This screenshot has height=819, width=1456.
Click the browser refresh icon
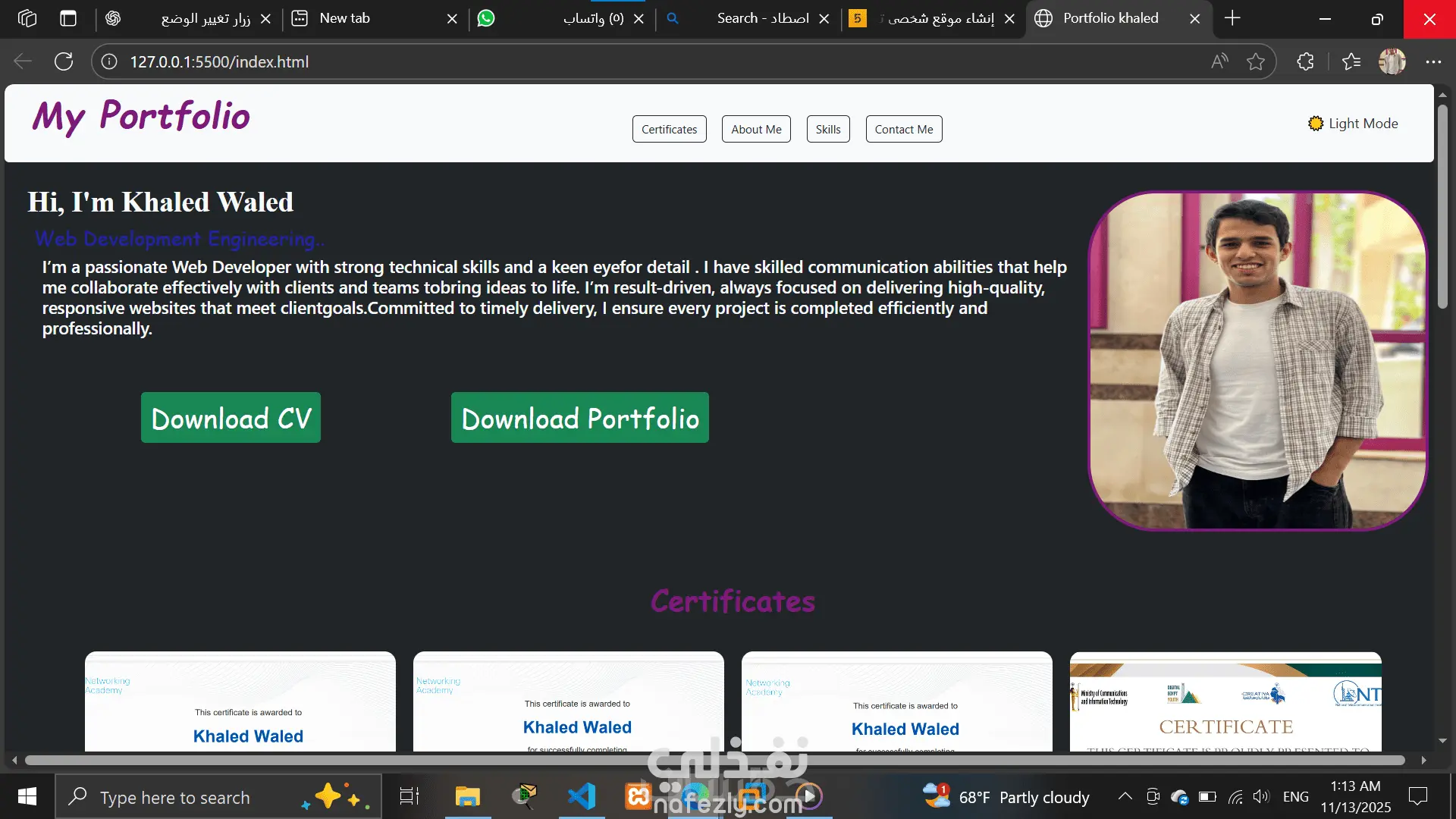click(x=64, y=61)
